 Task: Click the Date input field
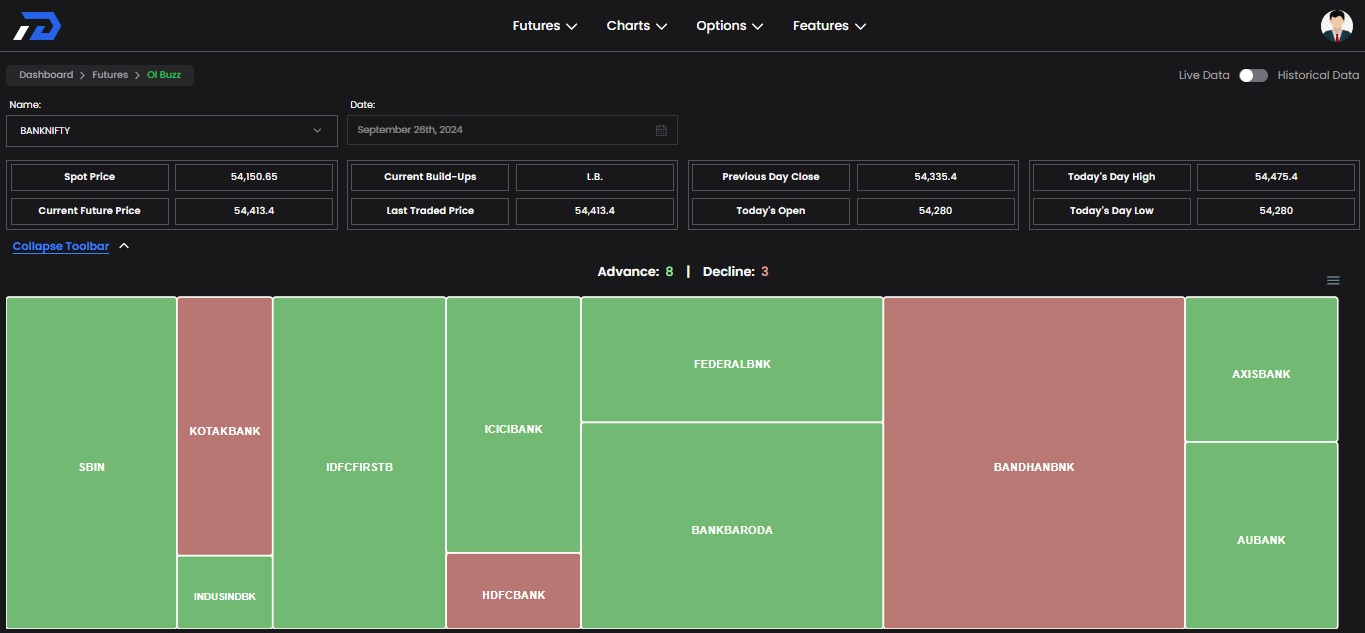click(x=500, y=130)
